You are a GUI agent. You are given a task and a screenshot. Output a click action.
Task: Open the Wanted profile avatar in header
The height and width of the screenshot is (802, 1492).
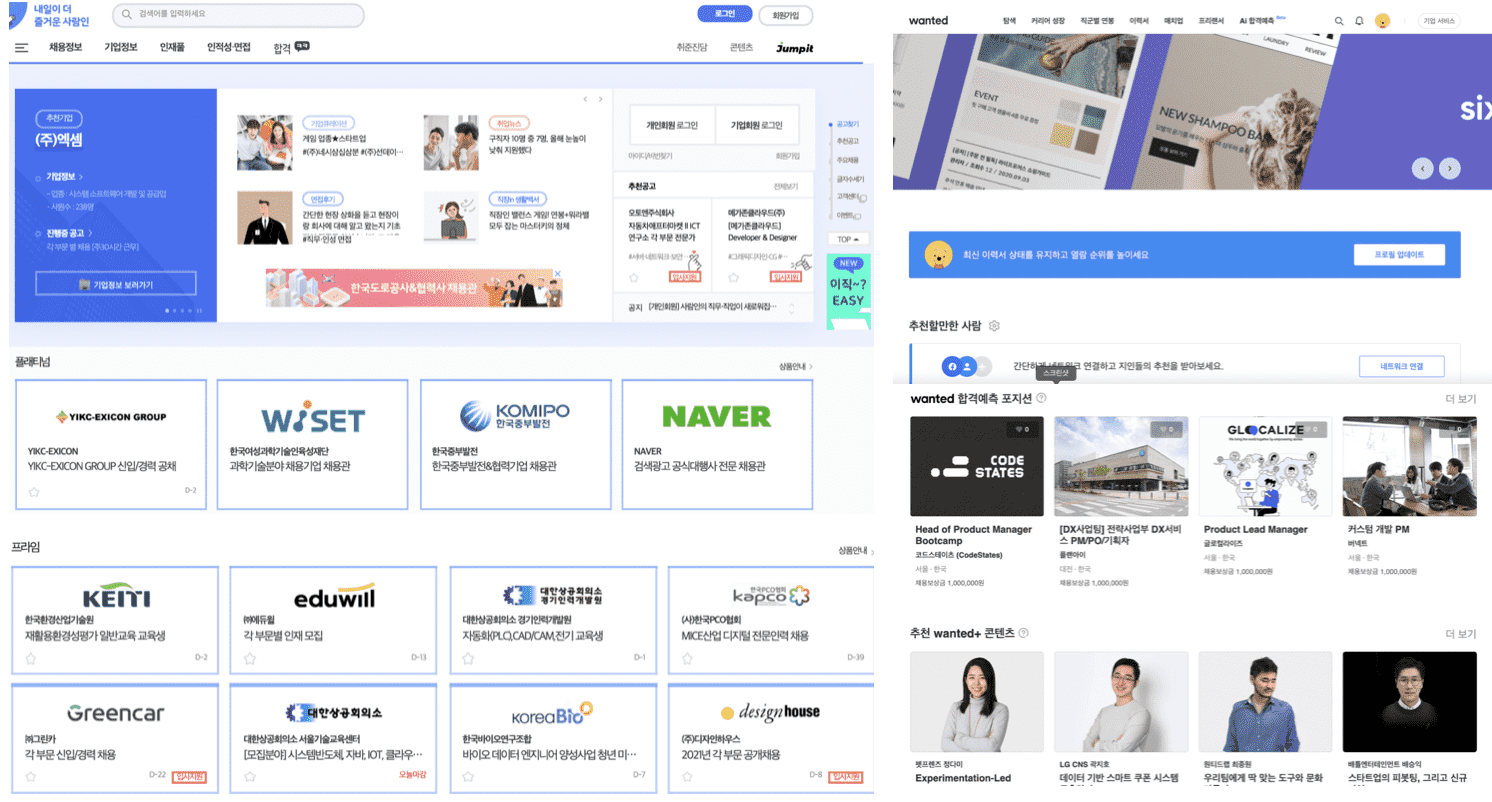(1383, 20)
